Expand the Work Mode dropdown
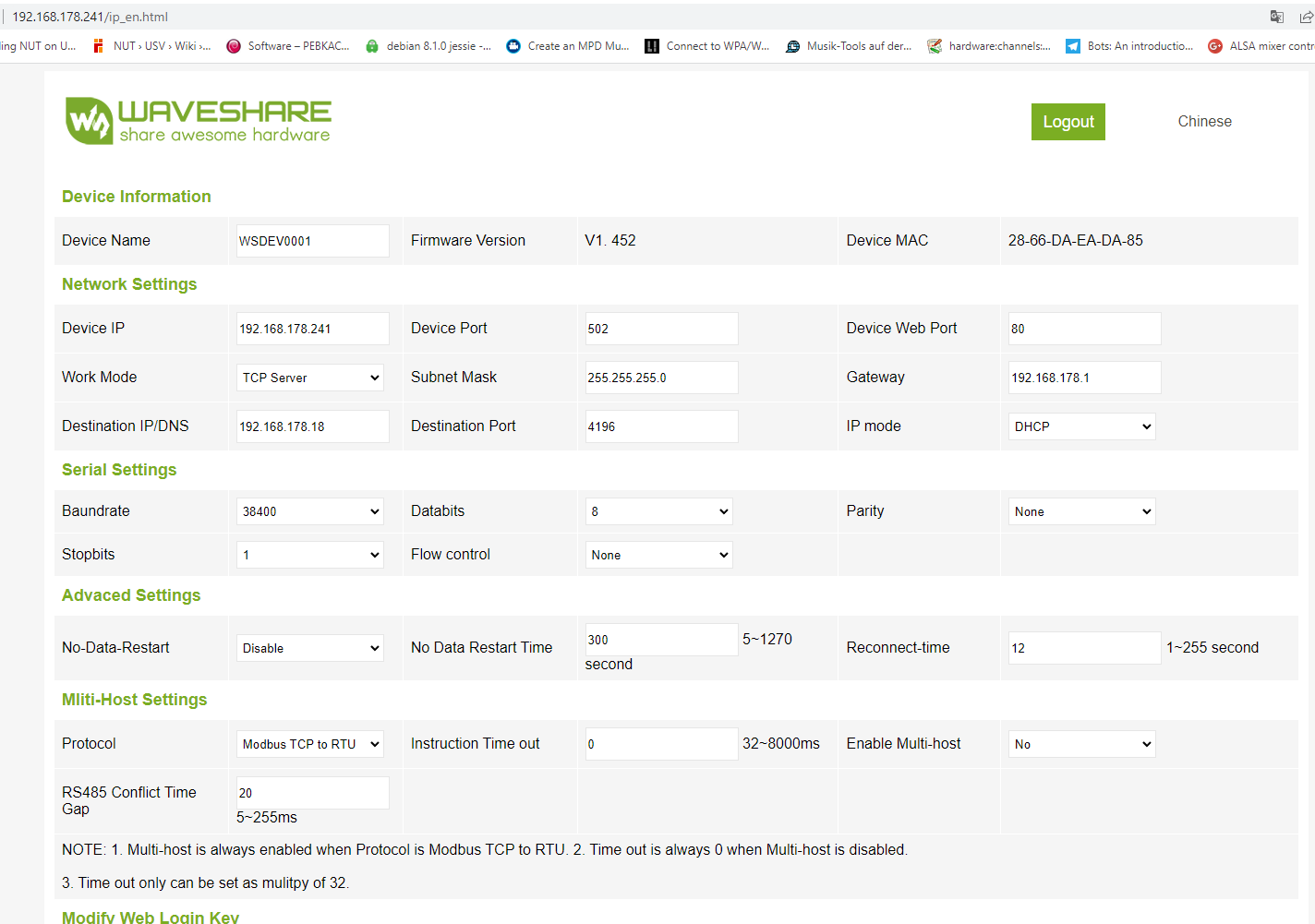 (x=310, y=378)
